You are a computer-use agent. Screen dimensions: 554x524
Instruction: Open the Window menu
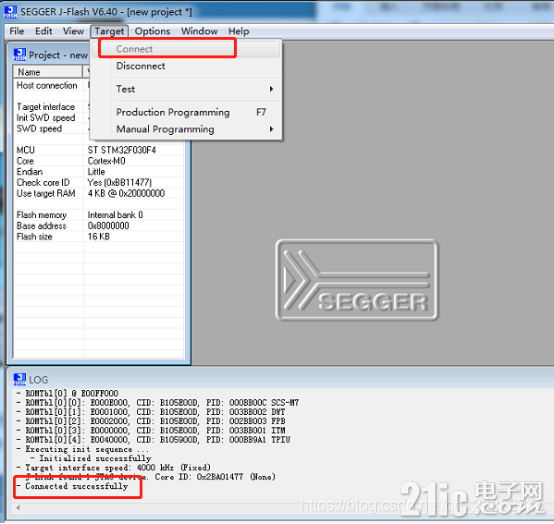199,31
